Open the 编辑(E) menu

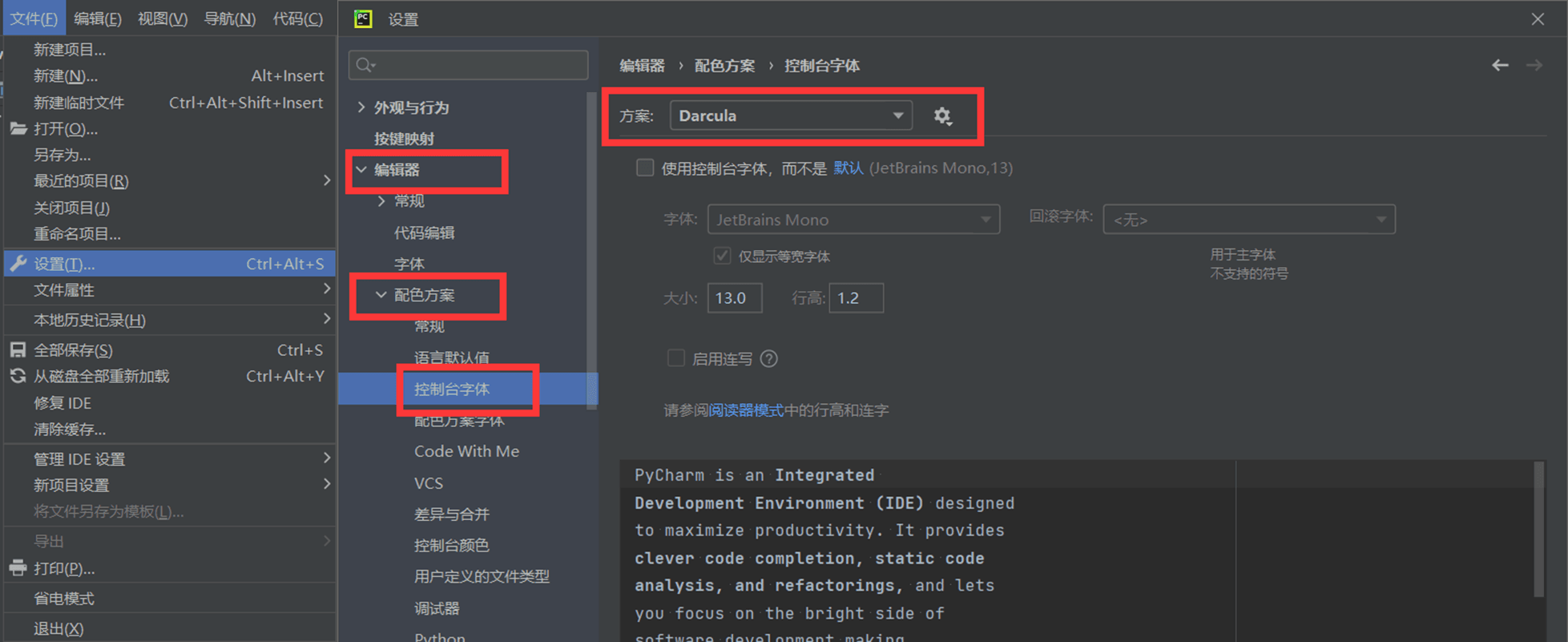[98, 18]
